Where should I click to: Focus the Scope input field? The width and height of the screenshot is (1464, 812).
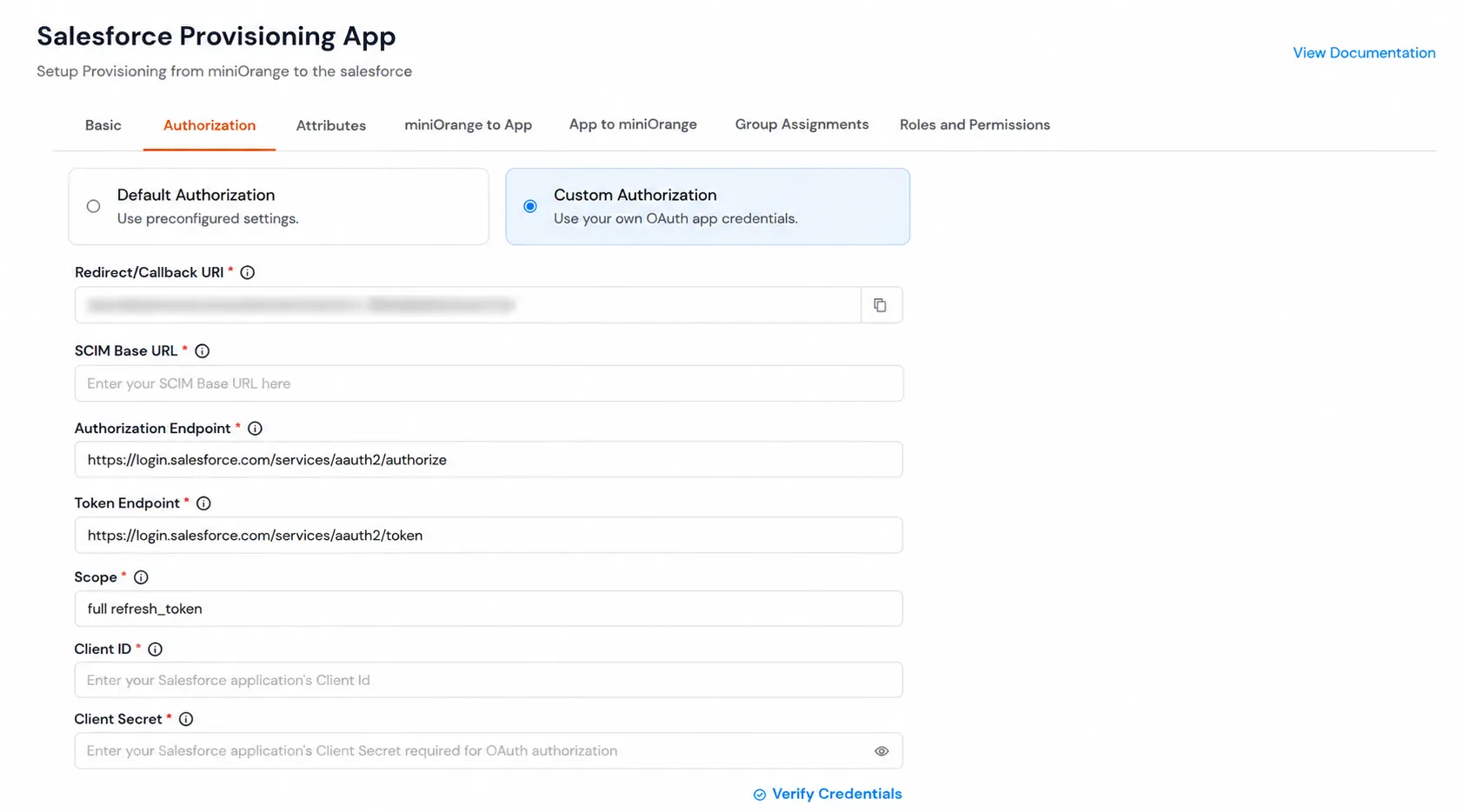pos(489,609)
